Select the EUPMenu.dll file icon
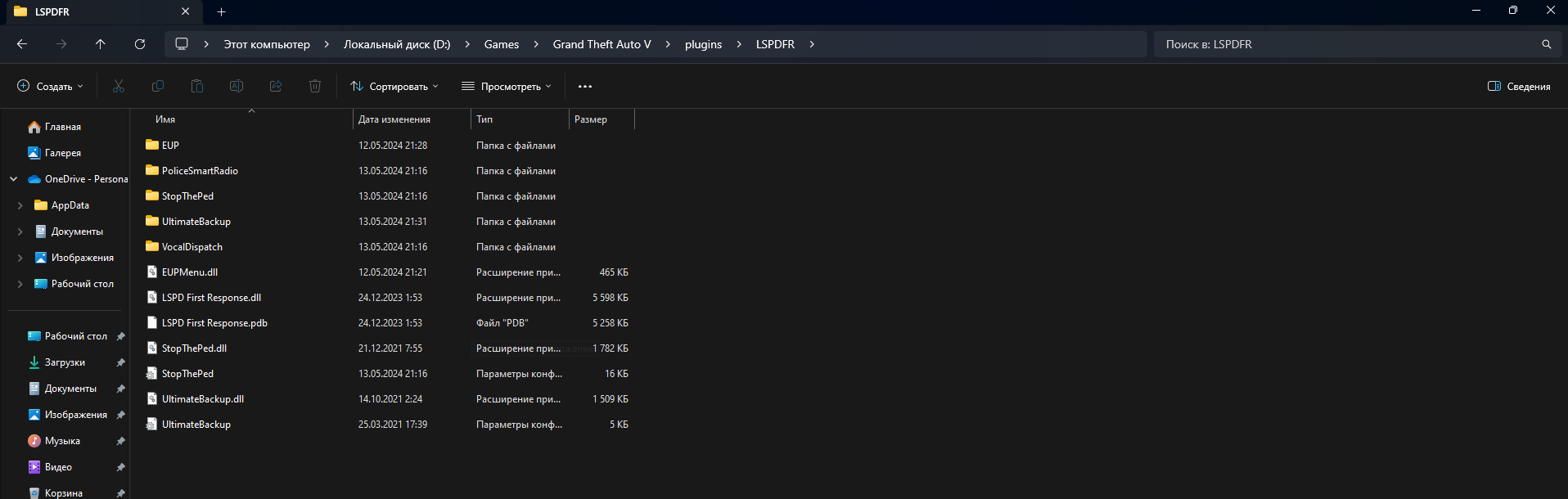 click(x=152, y=272)
